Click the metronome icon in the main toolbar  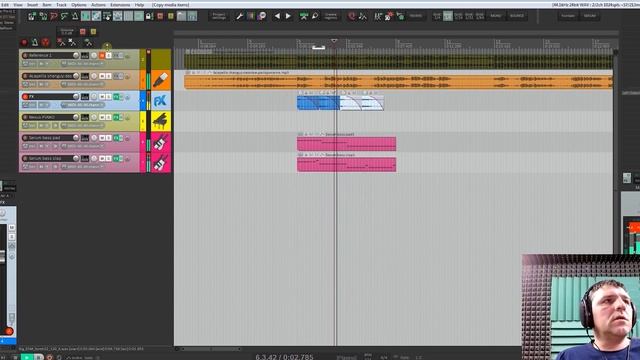75,16
